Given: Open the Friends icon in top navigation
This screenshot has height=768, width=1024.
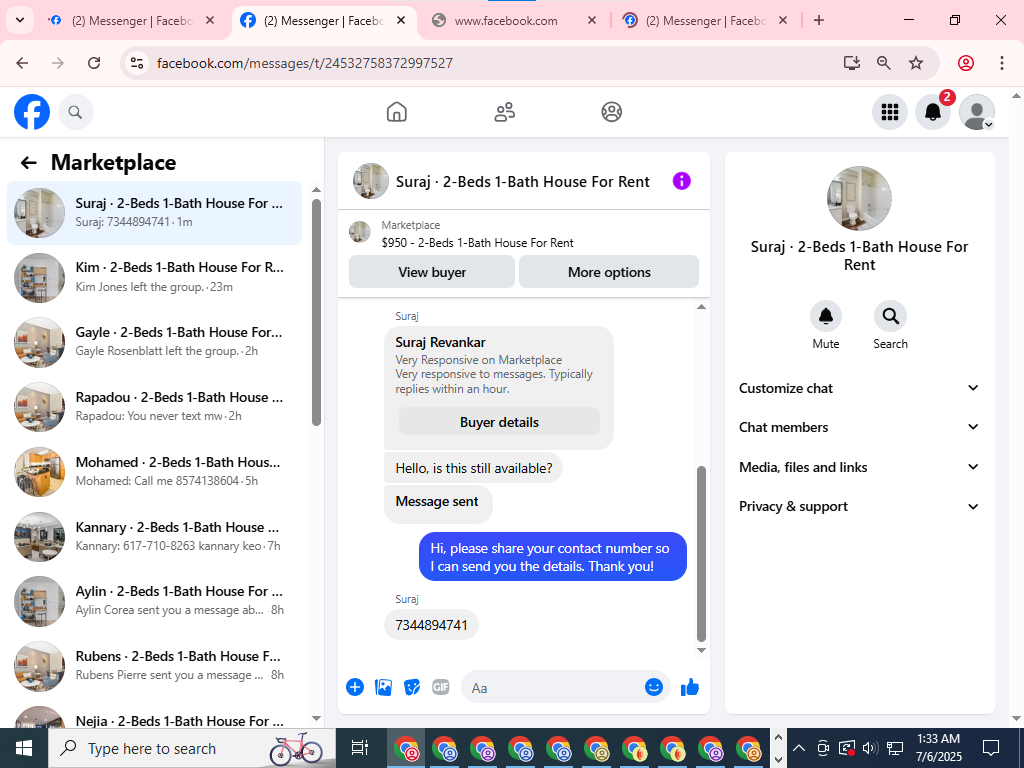Looking at the screenshot, I should (x=504, y=112).
